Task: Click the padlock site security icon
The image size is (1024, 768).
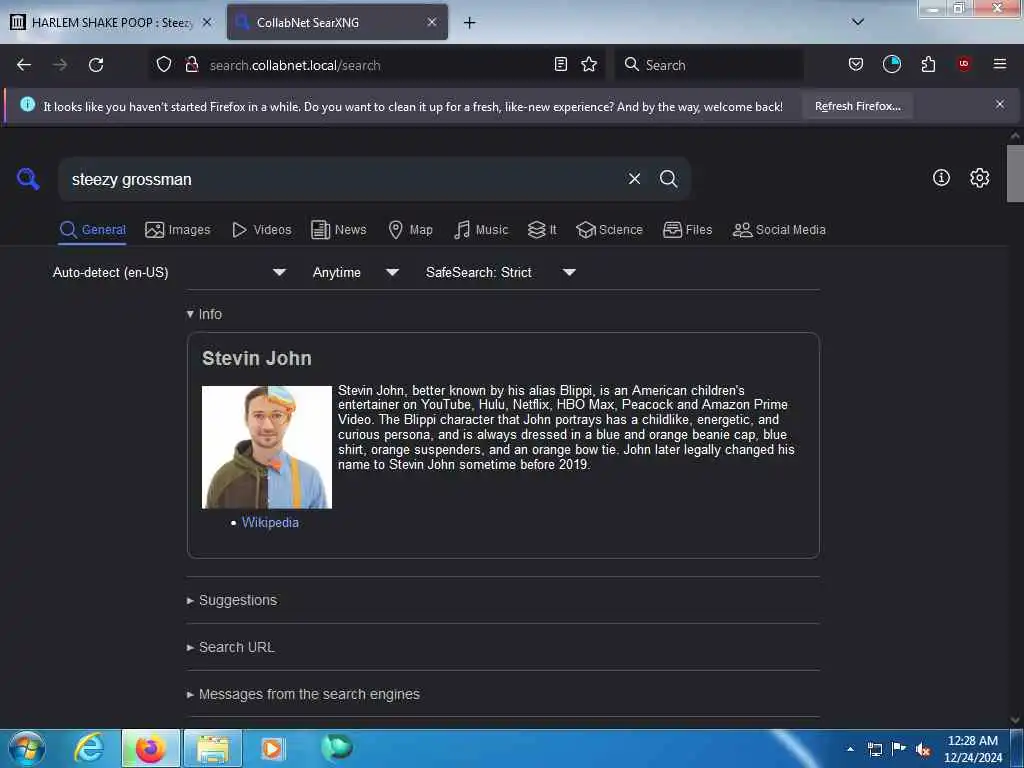Action: 192,65
